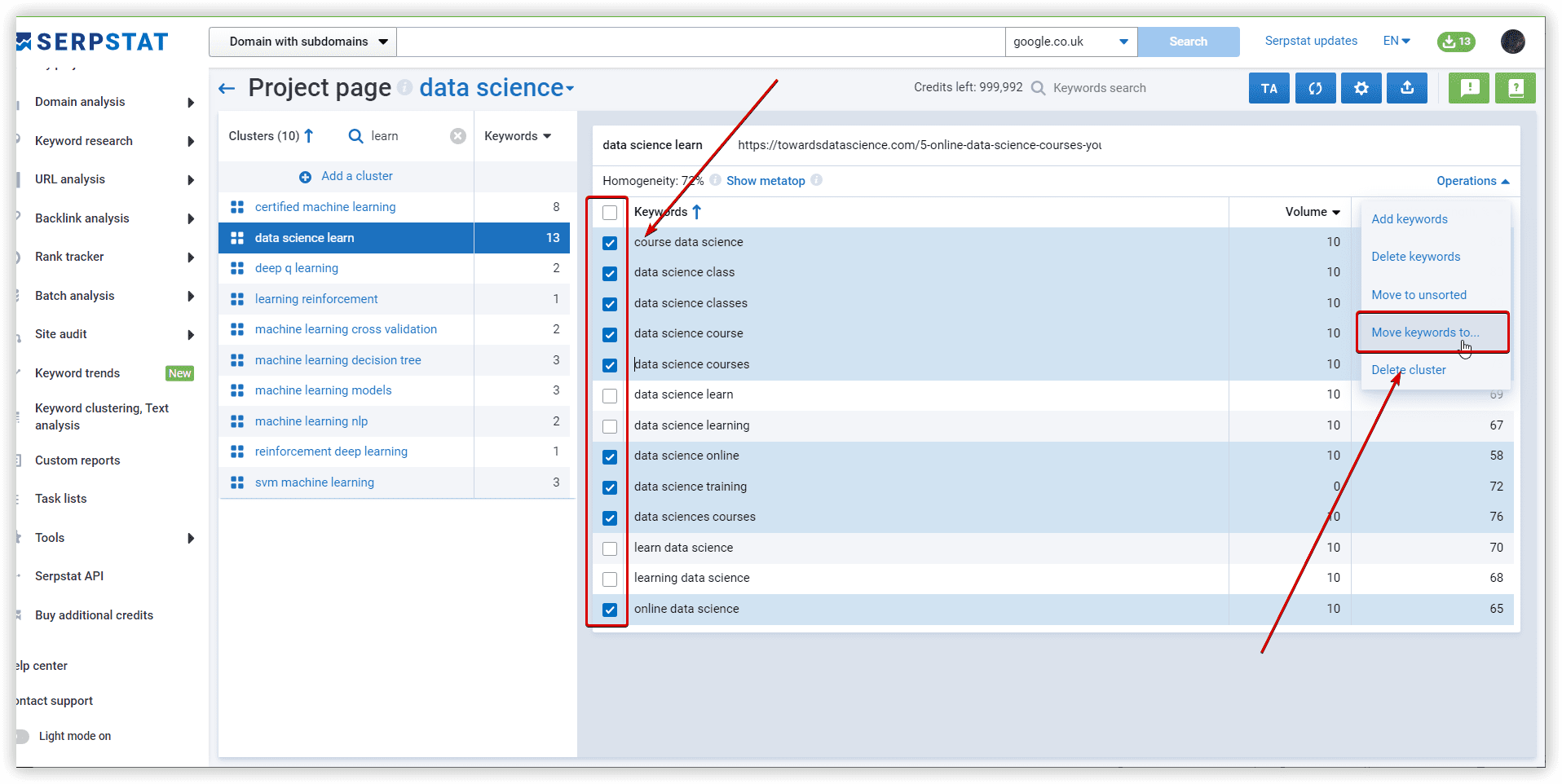Screen dimensions: 1562x784
Task: Click the export upload icon button
Action: pos(1406,88)
